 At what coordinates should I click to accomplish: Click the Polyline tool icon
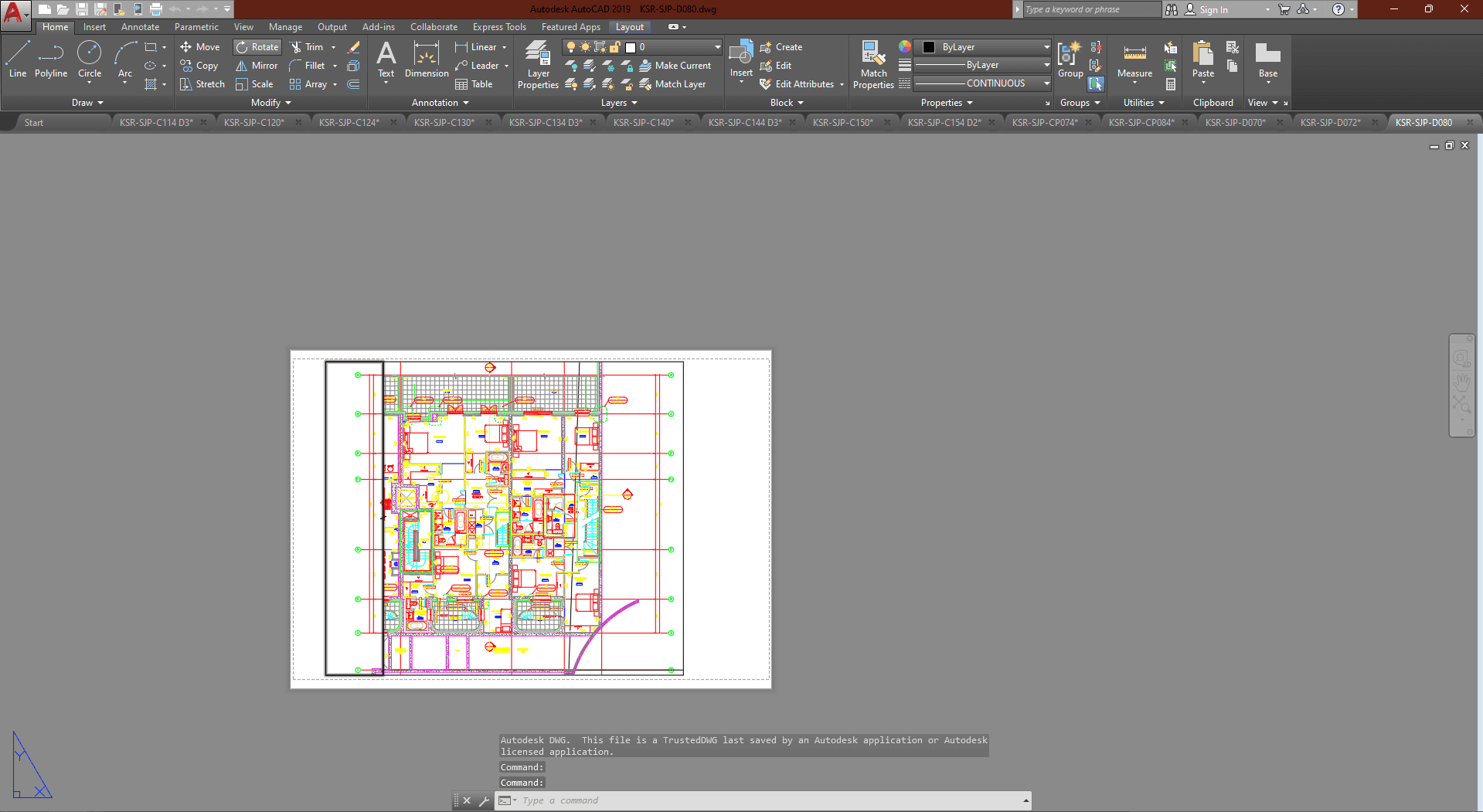(51, 59)
